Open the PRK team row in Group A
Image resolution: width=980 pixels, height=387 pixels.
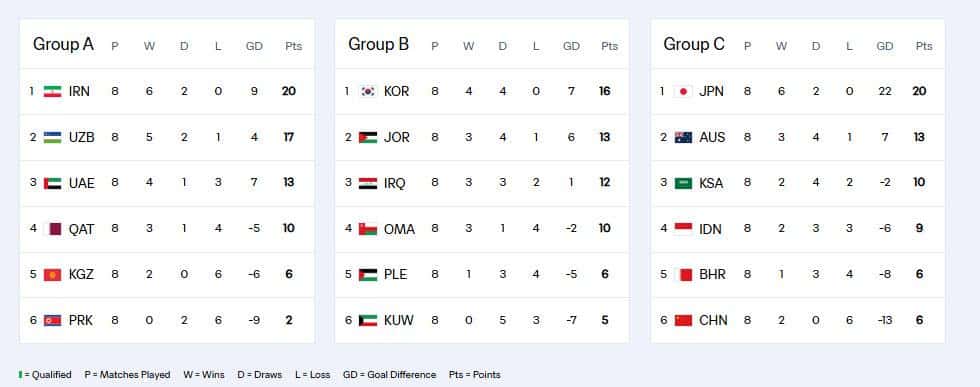pos(167,321)
